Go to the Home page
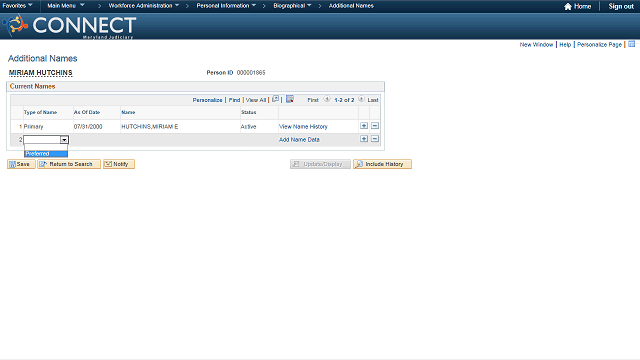This screenshot has height=360, width=640. point(578,6)
